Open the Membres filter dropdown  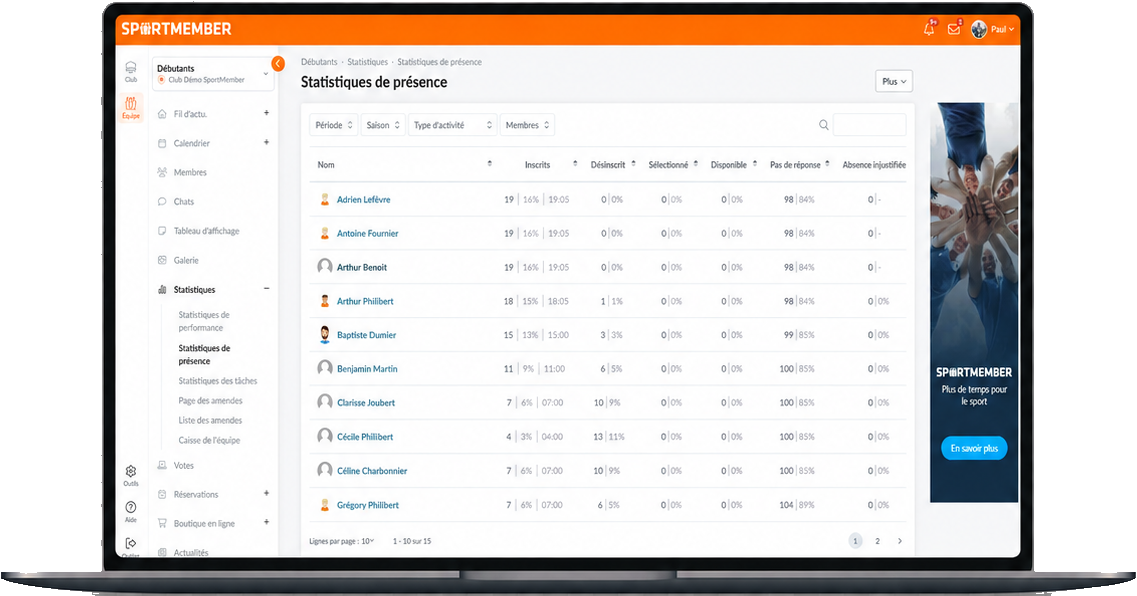coord(527,125)
